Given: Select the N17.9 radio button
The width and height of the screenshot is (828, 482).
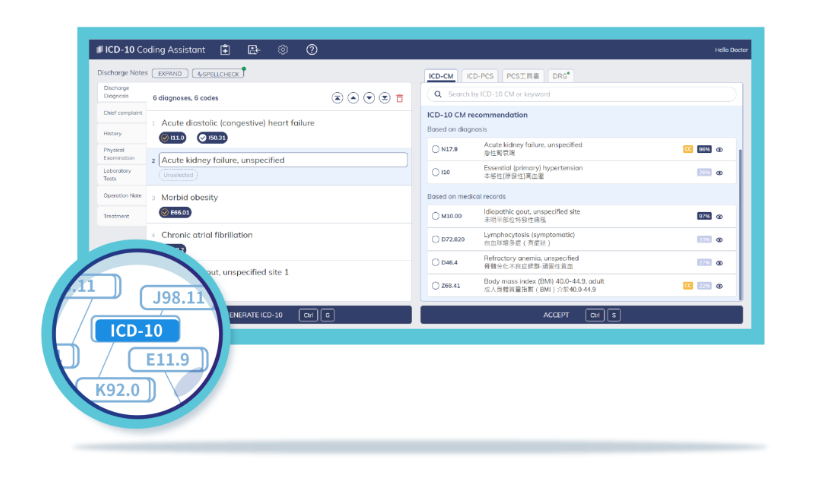Looking at the screenshot, I should (x=436, y=149).
